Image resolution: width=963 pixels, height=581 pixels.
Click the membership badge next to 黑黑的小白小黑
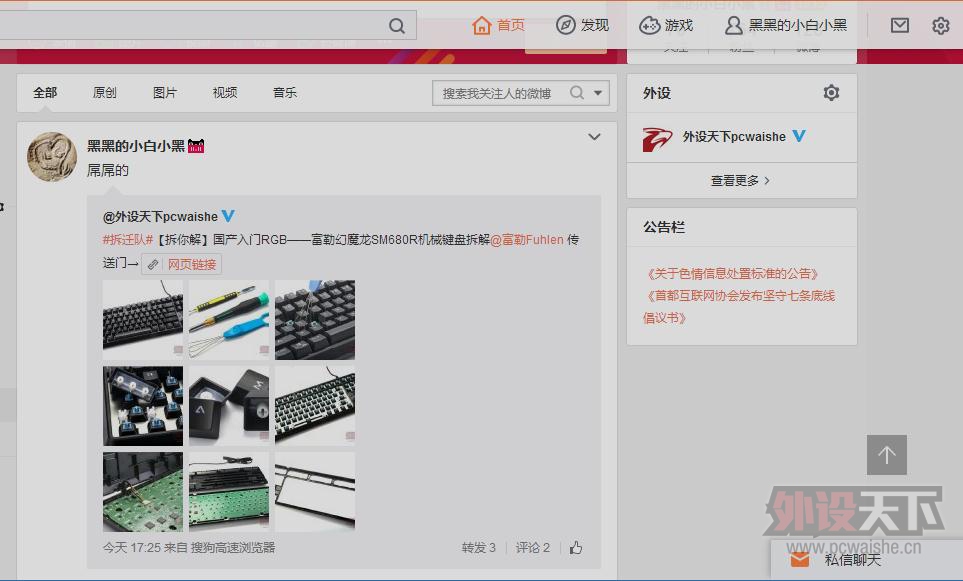tap(196, 146)
